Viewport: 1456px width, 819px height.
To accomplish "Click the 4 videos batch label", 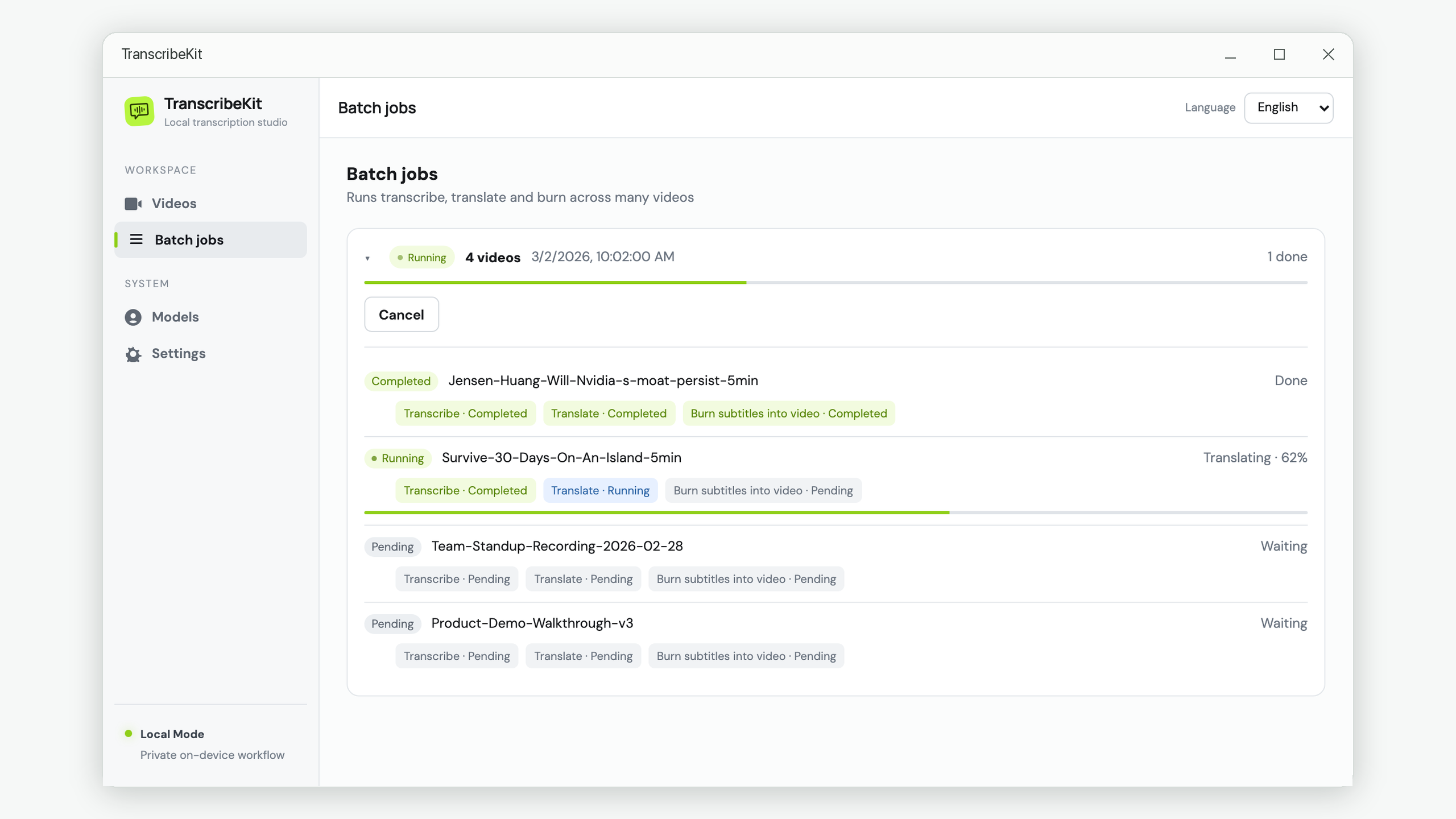I will pyautogui.click(x=493, y=257).
